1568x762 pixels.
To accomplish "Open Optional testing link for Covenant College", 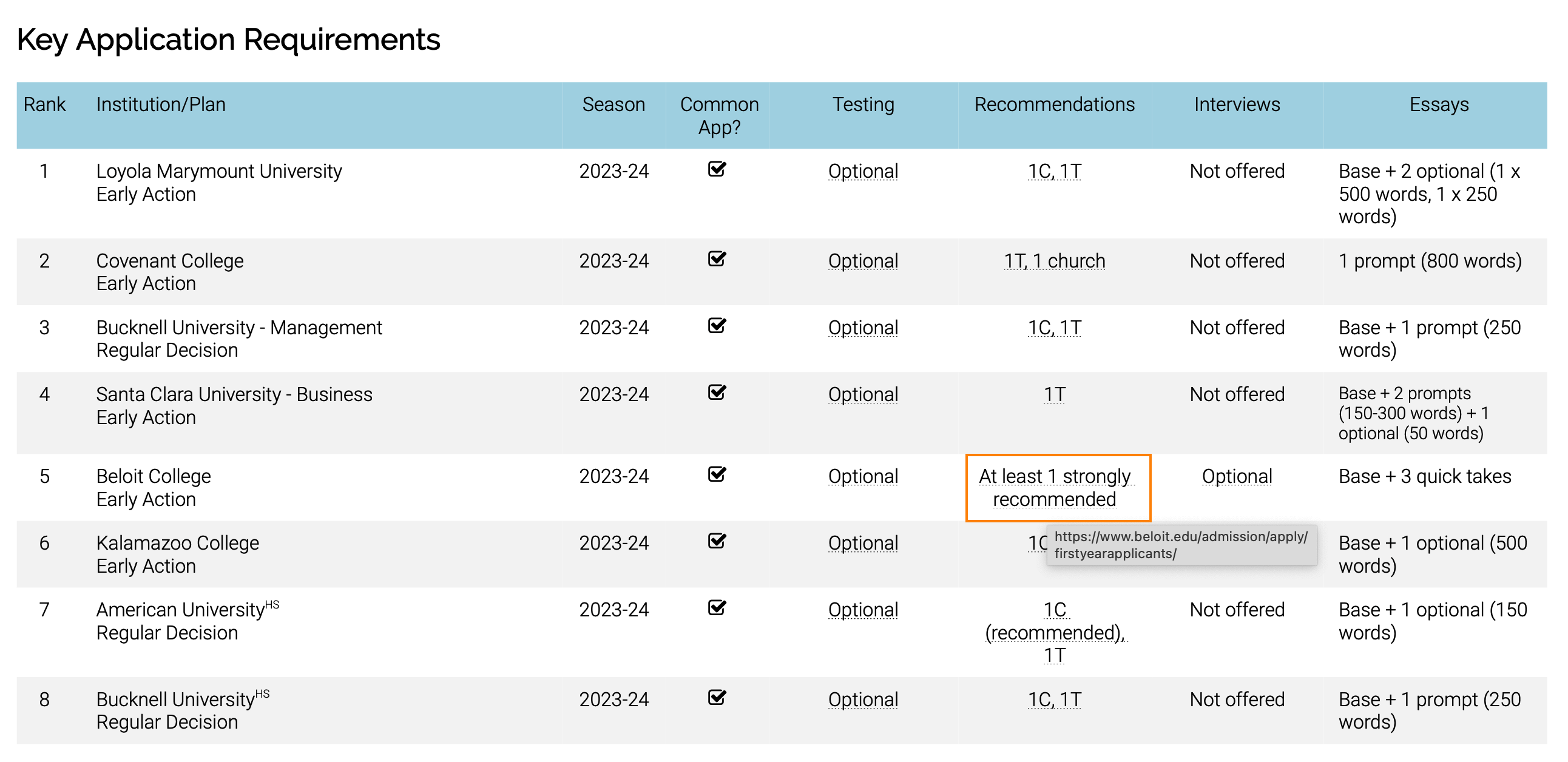I will click(863, 260).
